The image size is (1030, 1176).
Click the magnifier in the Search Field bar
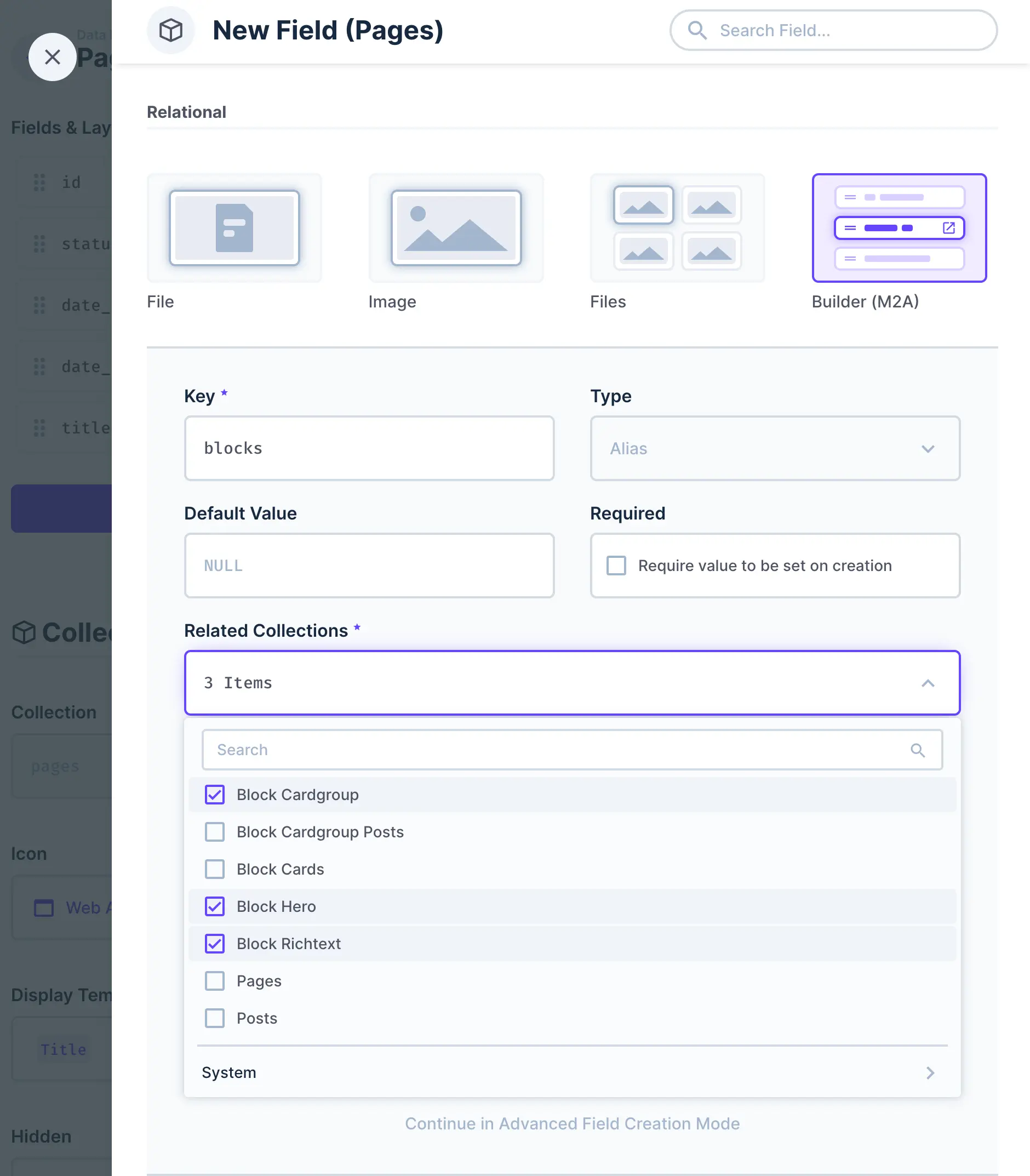click(698, 31)
